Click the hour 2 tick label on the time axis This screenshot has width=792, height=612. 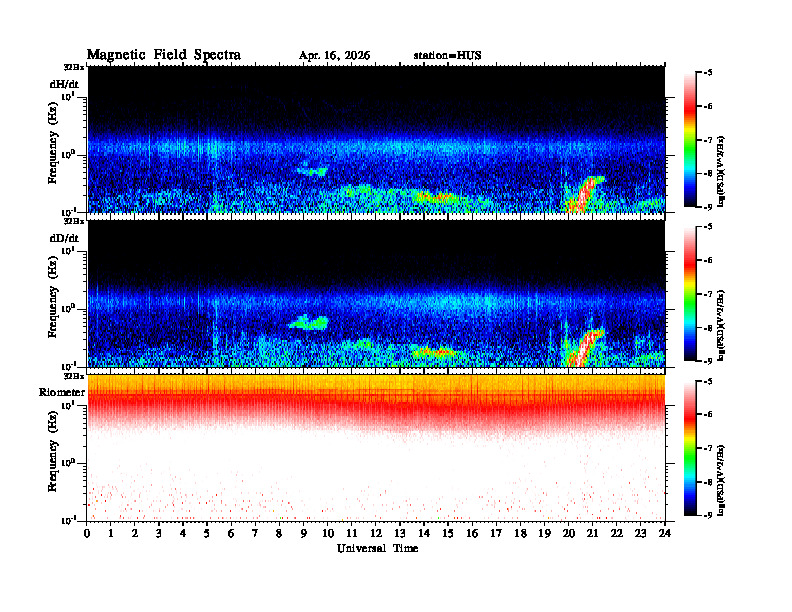(135, 534)
